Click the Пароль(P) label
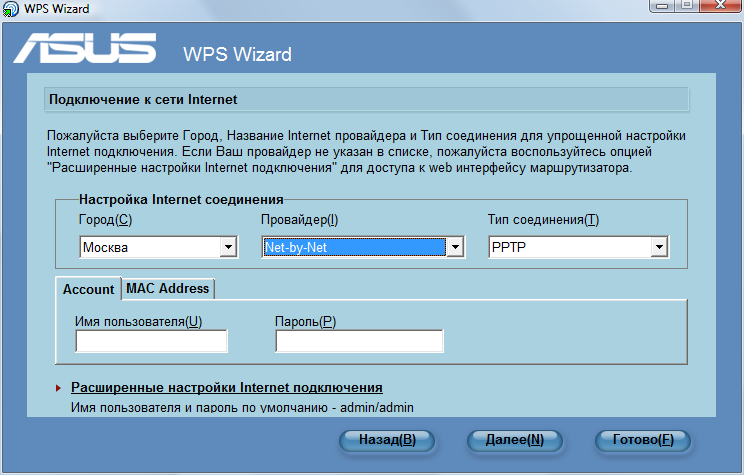 pyautogui.click(x=306, y=322)
